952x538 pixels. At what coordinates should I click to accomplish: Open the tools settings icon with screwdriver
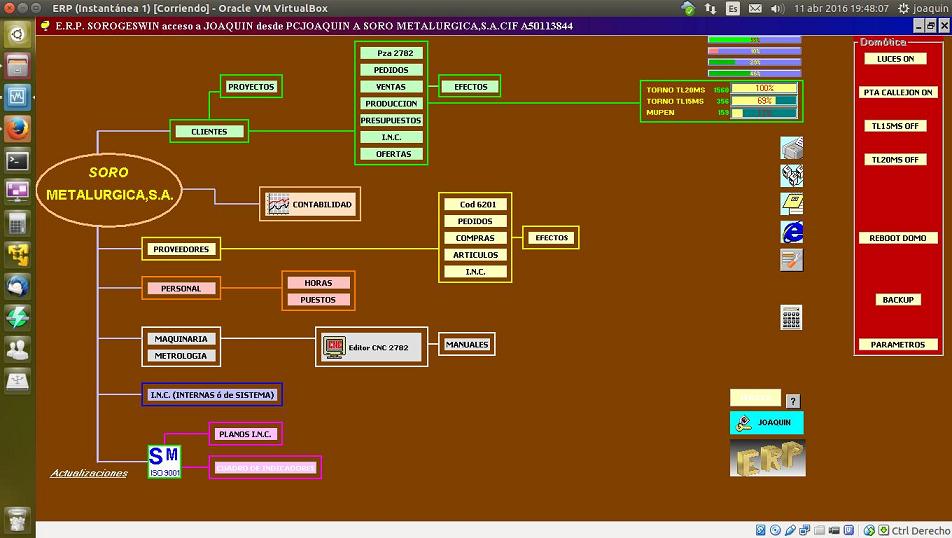pyautogui.click(x=791, y=260)
